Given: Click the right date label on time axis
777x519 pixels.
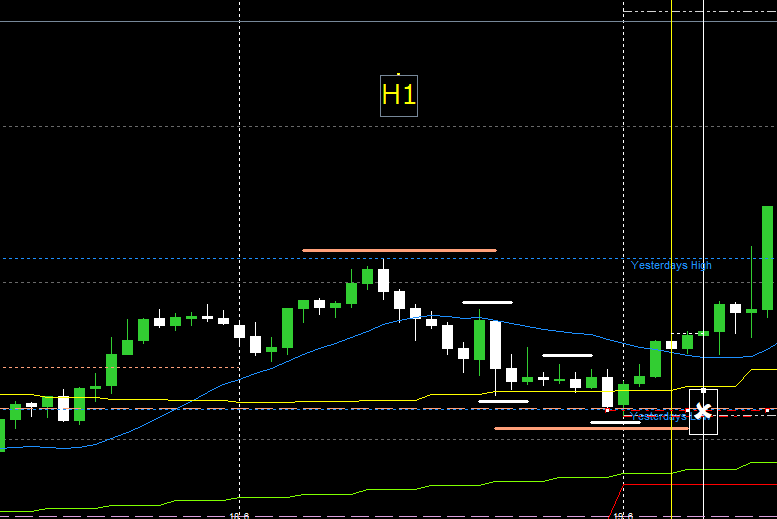Looking at the screenshot, I should (x=623, y=515).
